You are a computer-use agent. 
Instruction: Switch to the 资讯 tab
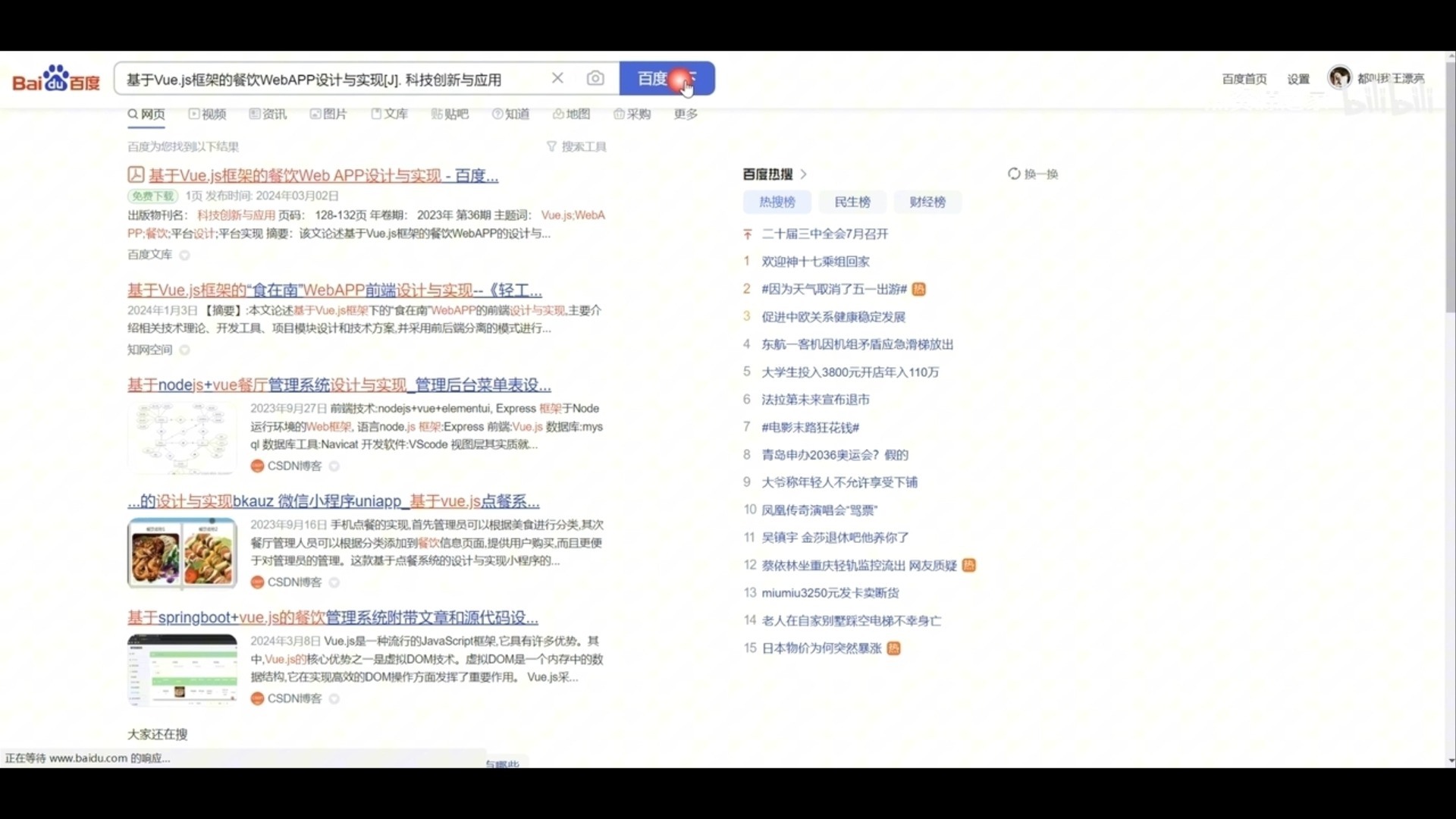[x=268, y=115]
